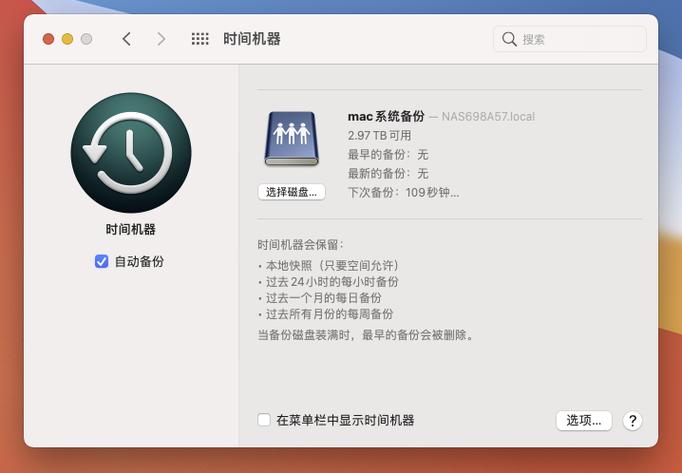Click the 最新的备份：无 line
This screenshot has height=473, width=682.
(x=388, y=174)
